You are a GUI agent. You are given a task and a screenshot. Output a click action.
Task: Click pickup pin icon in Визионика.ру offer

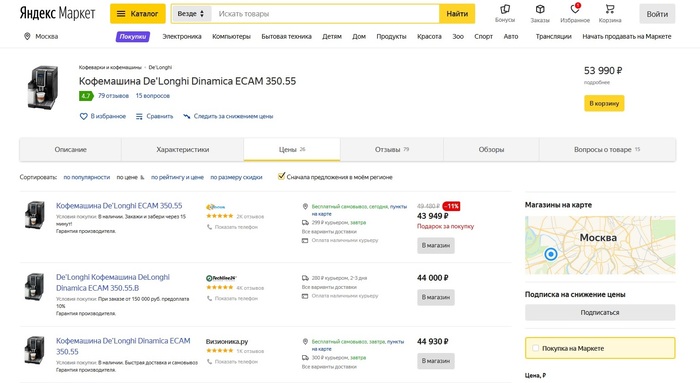305,341
